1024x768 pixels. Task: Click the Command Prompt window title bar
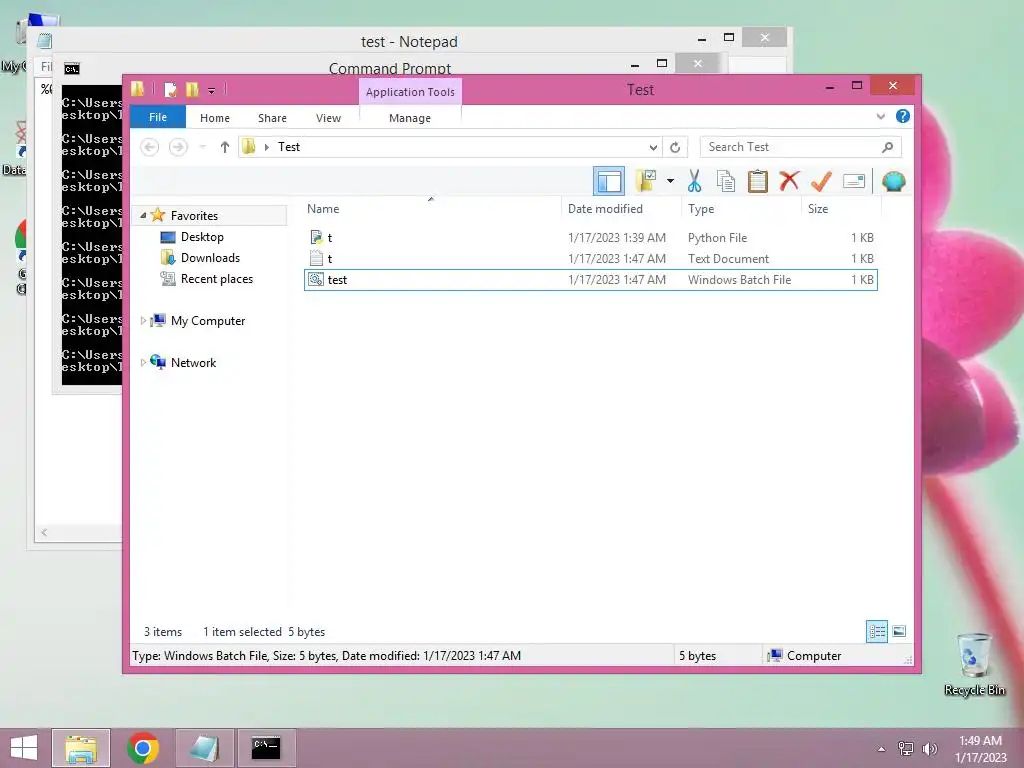tap(390, 68)
